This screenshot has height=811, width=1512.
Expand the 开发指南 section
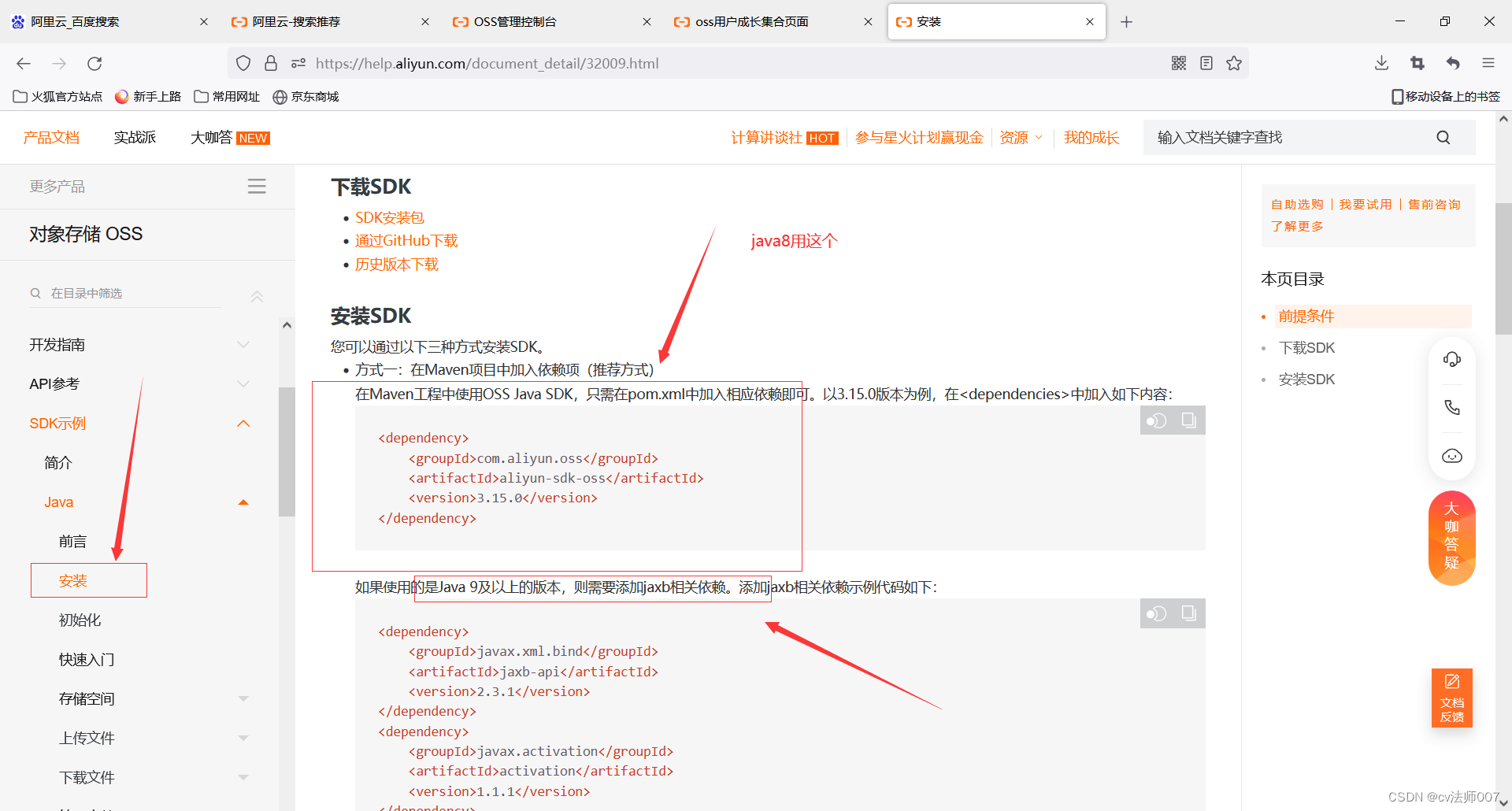pos(243,345)
